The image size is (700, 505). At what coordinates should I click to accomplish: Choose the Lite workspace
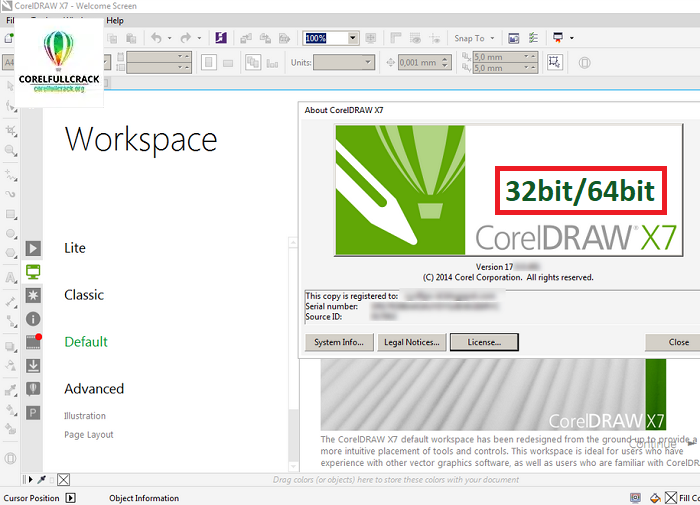[x=75, y=248]
